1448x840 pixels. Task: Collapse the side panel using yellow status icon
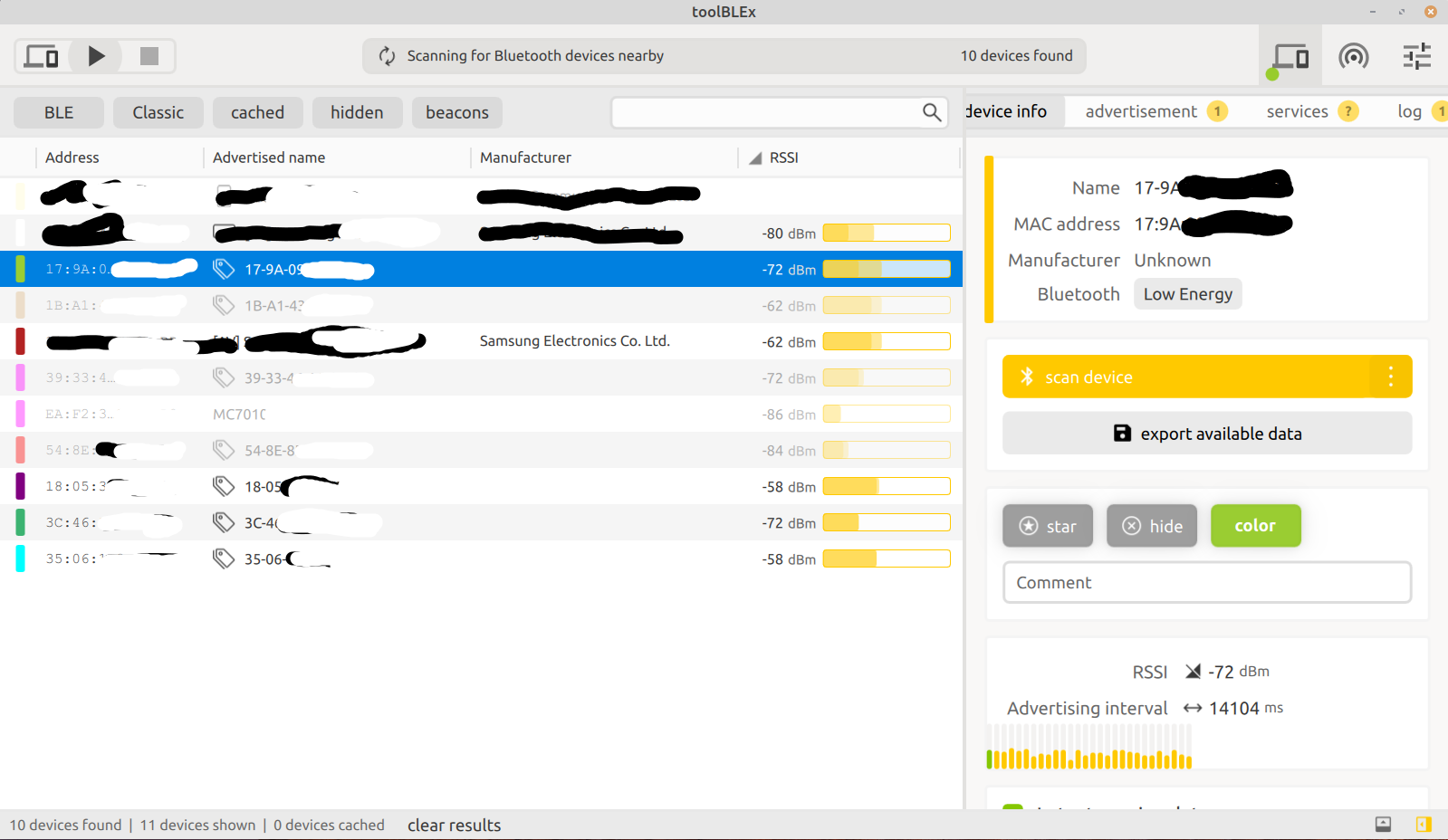(1424, 824)
